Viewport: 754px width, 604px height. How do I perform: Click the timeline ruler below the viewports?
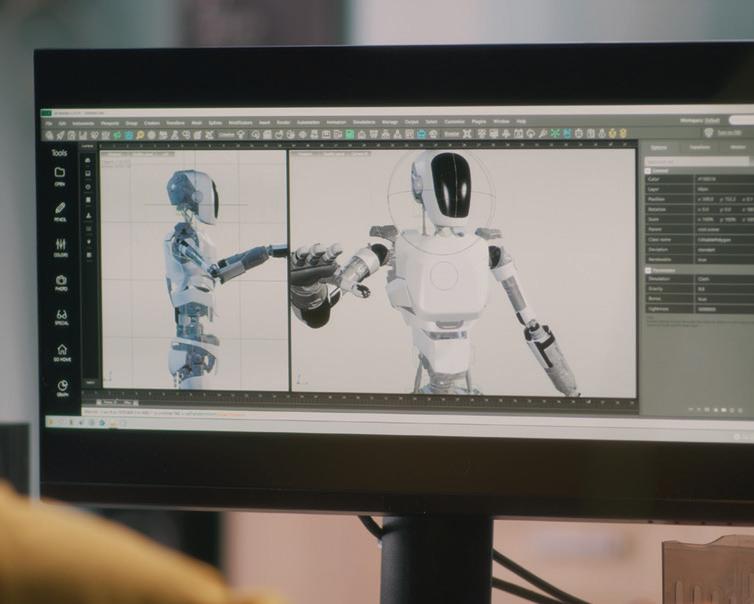[x=360, y=397]
